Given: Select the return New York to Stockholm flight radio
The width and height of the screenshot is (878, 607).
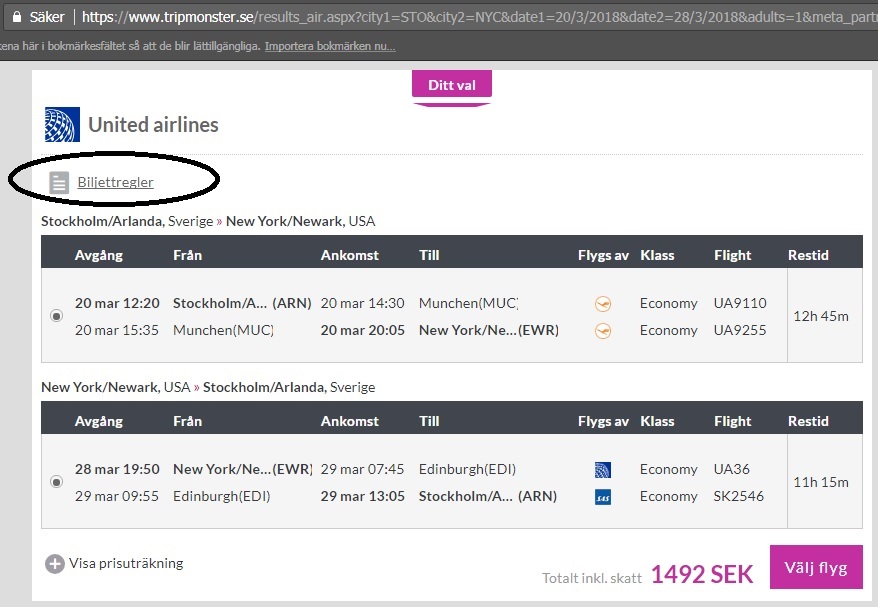Looking at the screenshot, I should (x=57, y=482).
